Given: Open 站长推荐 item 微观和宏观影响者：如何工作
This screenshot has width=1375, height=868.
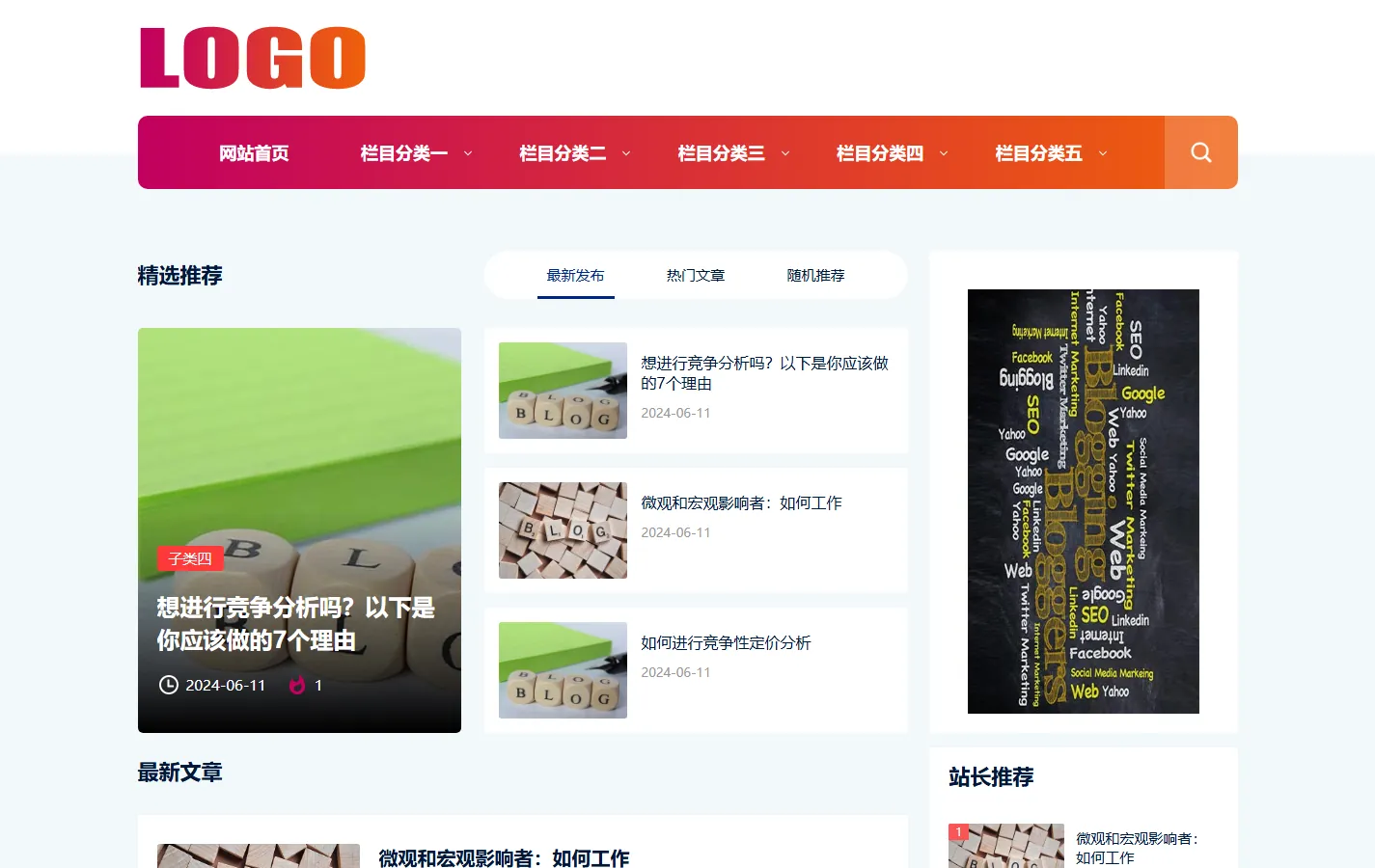Looking at the screenshot, I should coord(1137,848).
